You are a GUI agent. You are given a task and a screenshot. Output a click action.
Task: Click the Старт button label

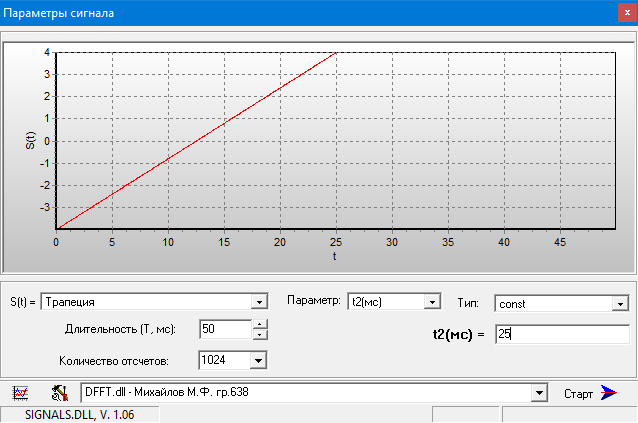[x=579, y=393]
